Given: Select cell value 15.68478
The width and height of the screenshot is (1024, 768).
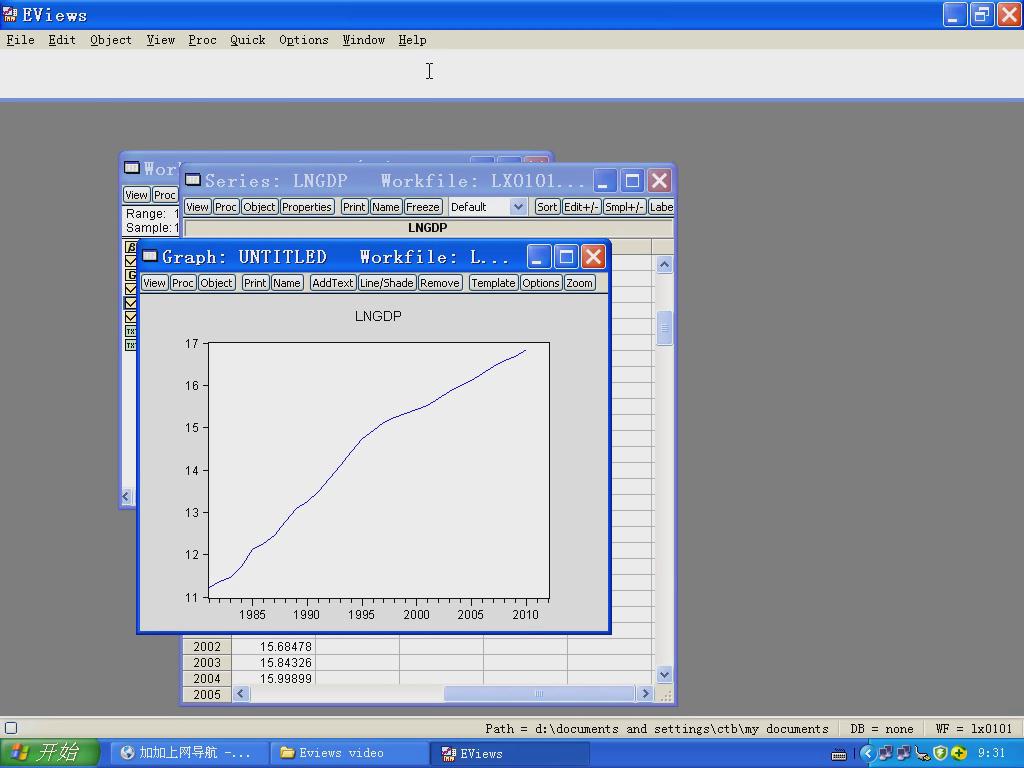Looking at the screenshot, I should [x=273, y=647].
